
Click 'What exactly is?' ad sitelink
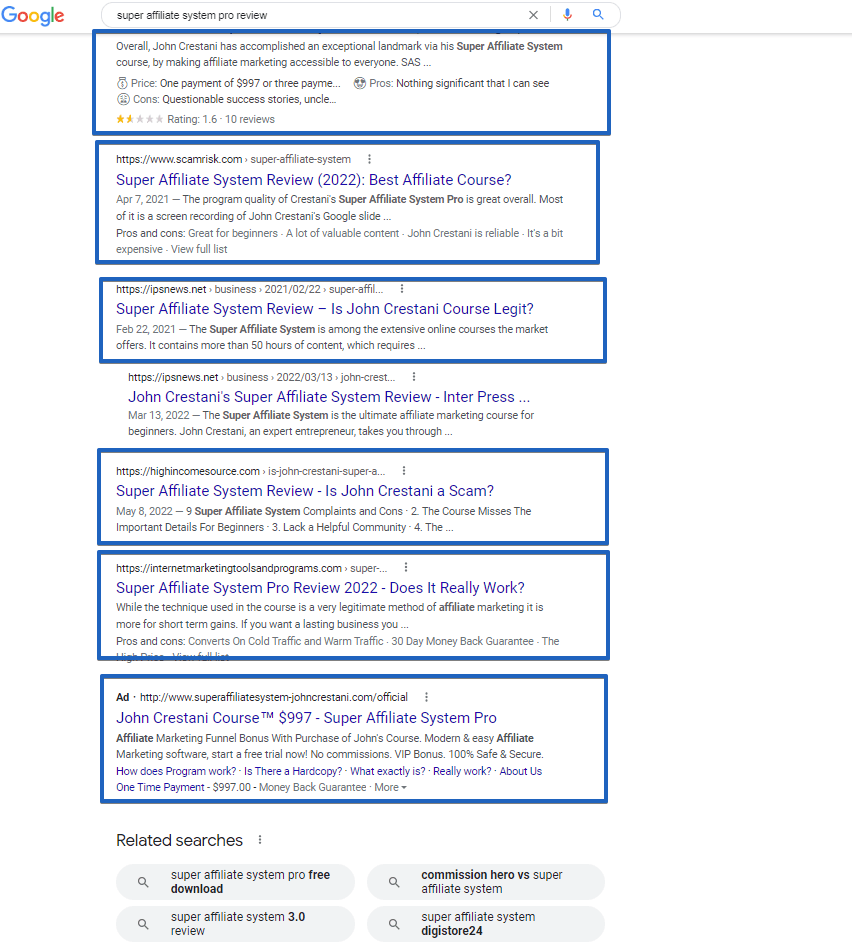[388, 771]
